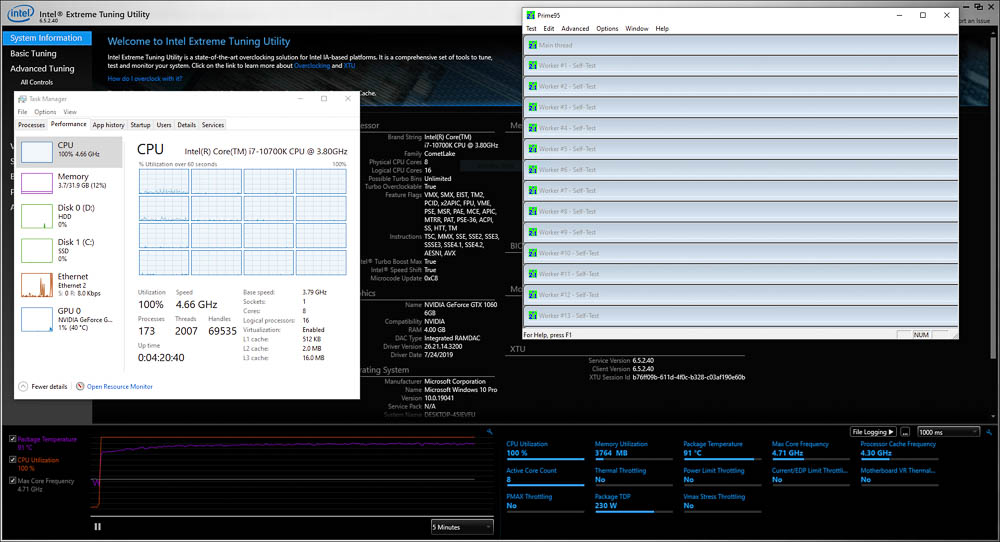The image size is (1000, 542).
Task: Open the Overclocking link in welcome text
Action: tap(312, 66)
